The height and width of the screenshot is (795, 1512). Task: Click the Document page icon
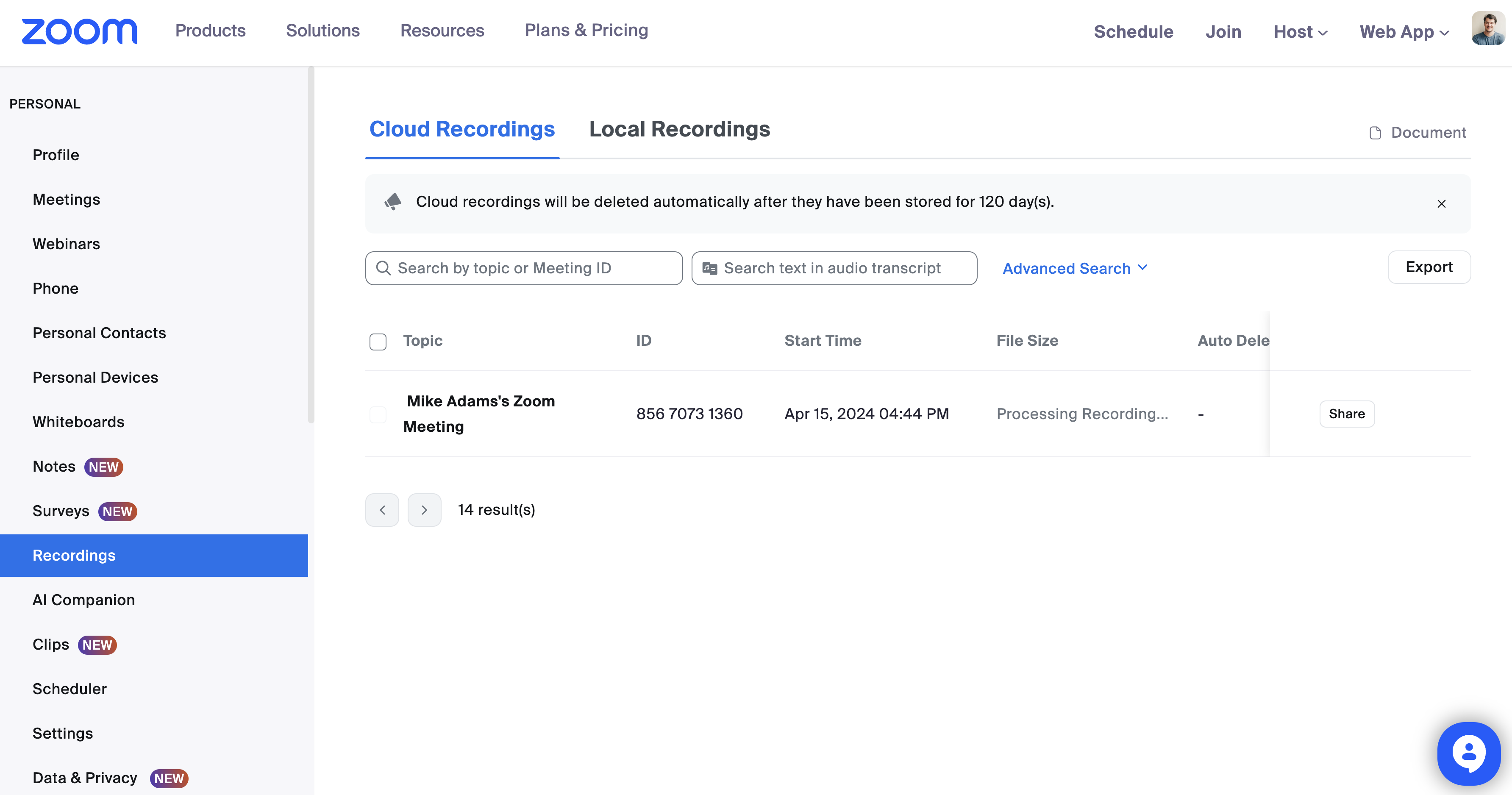1375,133
